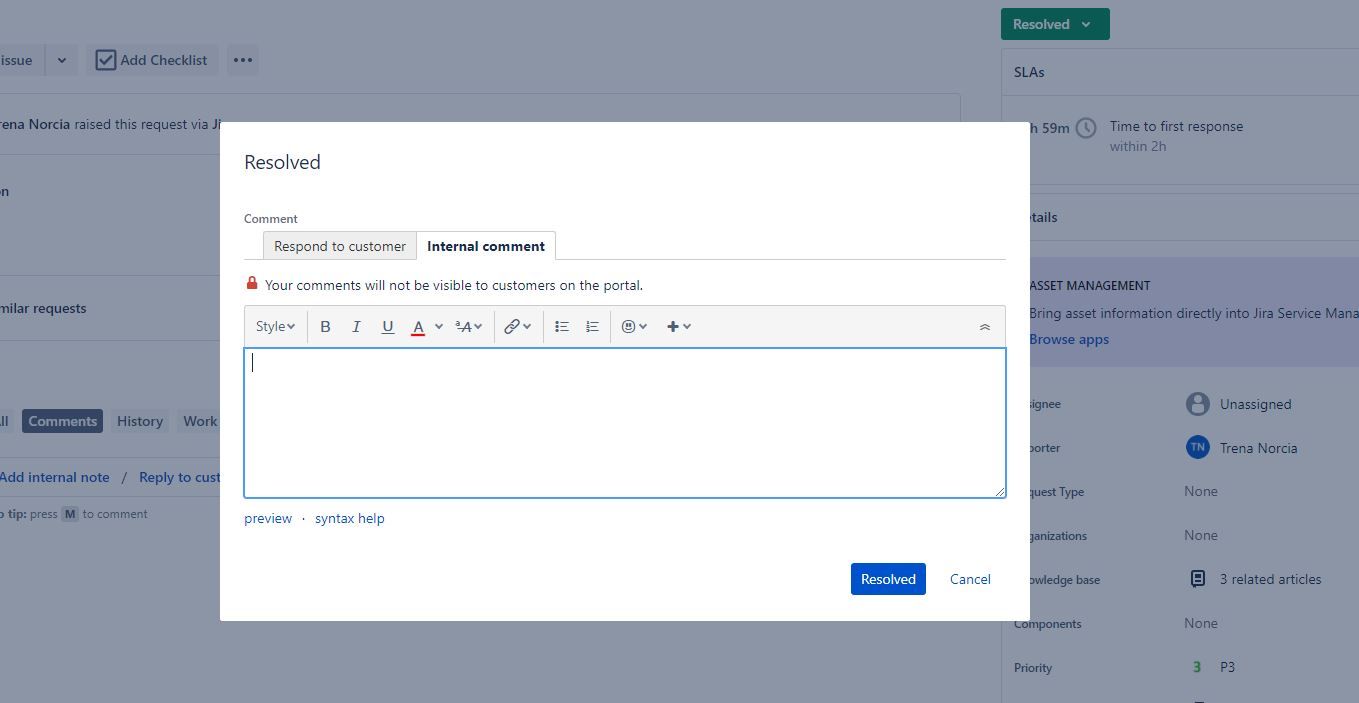Toggle bold formatting in comment editor
The height and width of the screenshot is (703, 1359).
[325, 326]
